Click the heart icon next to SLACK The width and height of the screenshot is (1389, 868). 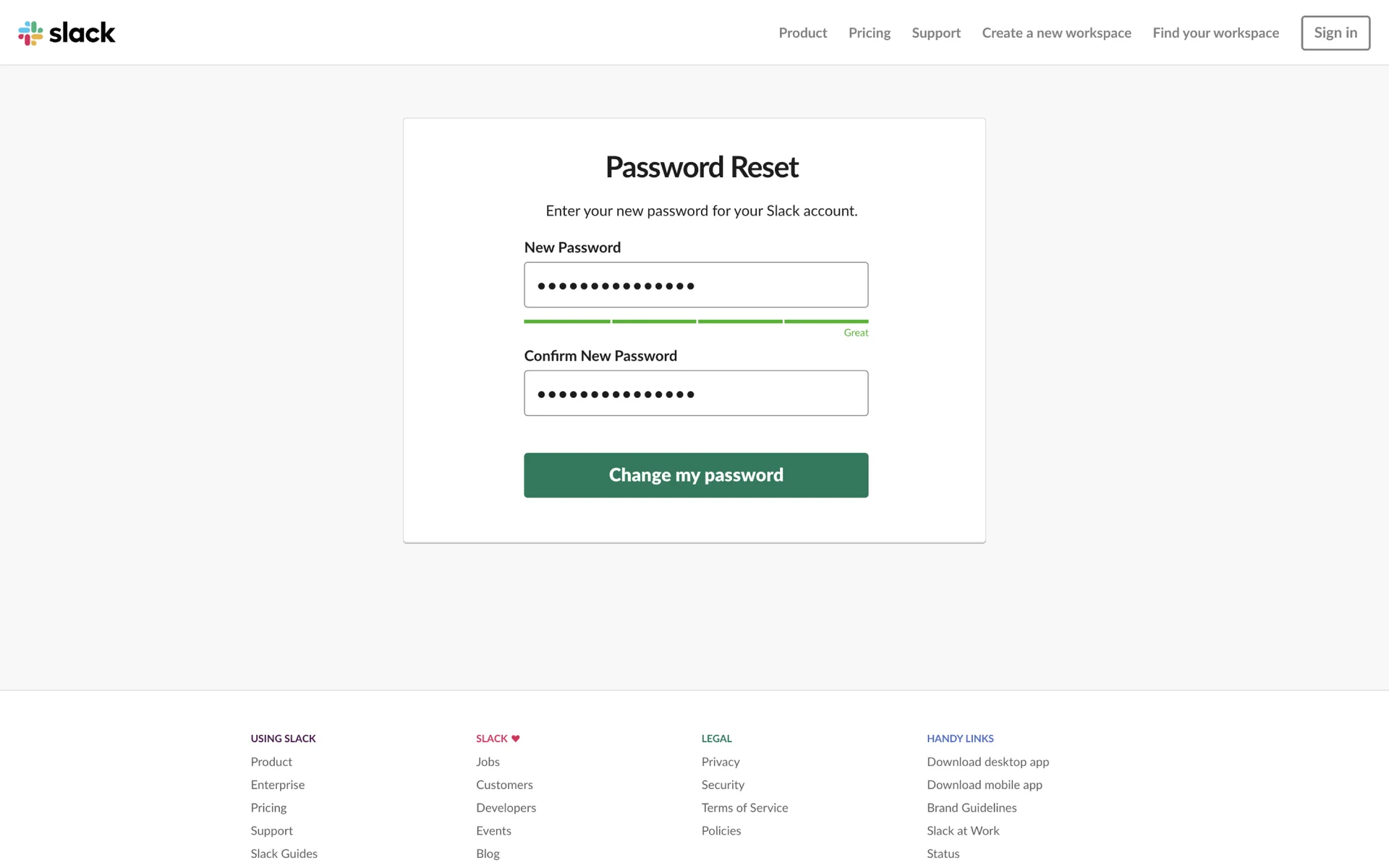click(515, 739)
